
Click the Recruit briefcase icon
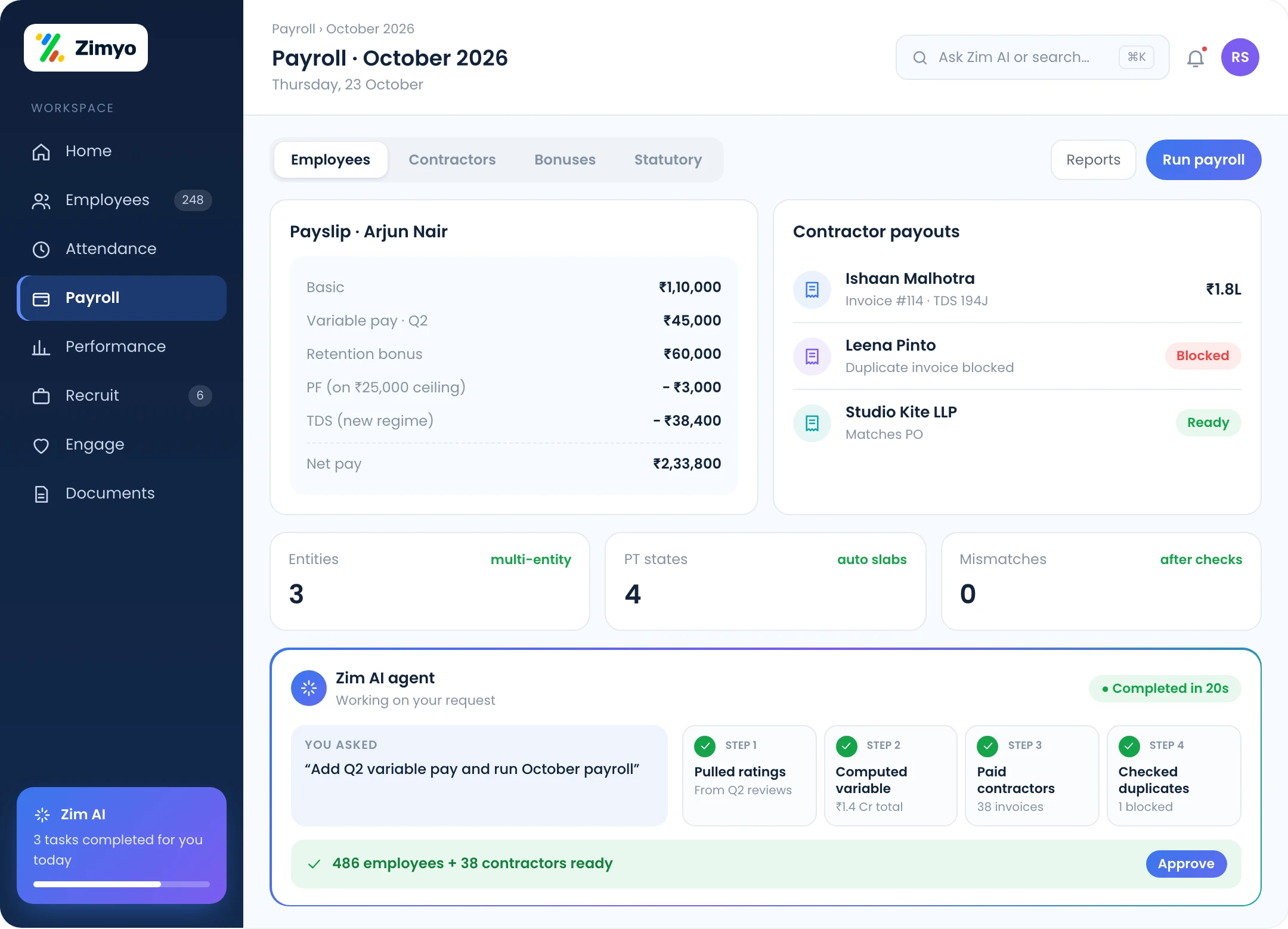tap(41, 396)
